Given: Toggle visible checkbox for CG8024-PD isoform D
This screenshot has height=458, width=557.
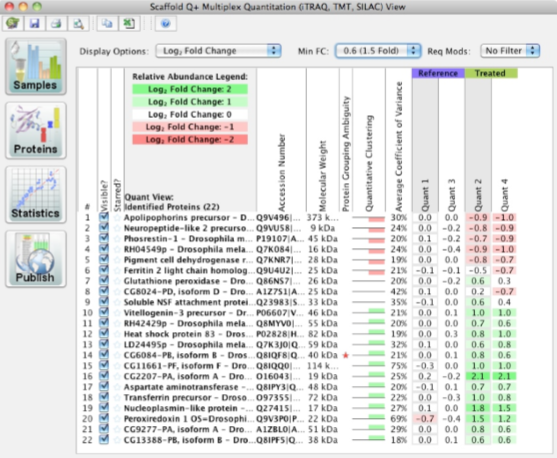Looking at the screenshot, I should [104, 291].
